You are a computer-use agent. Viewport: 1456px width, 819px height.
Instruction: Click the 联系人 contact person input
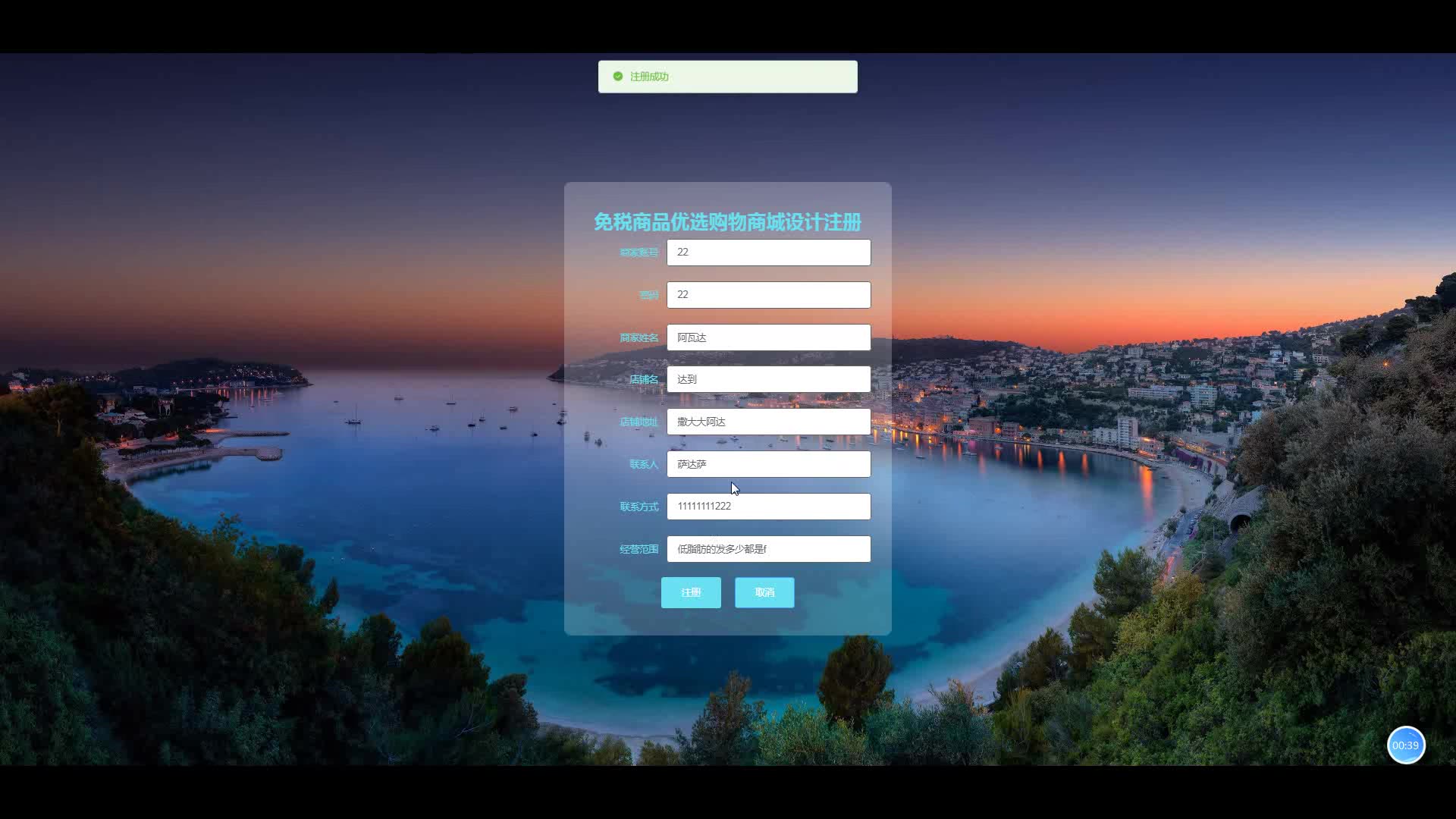pyautogui.click(x=768, y=464)
